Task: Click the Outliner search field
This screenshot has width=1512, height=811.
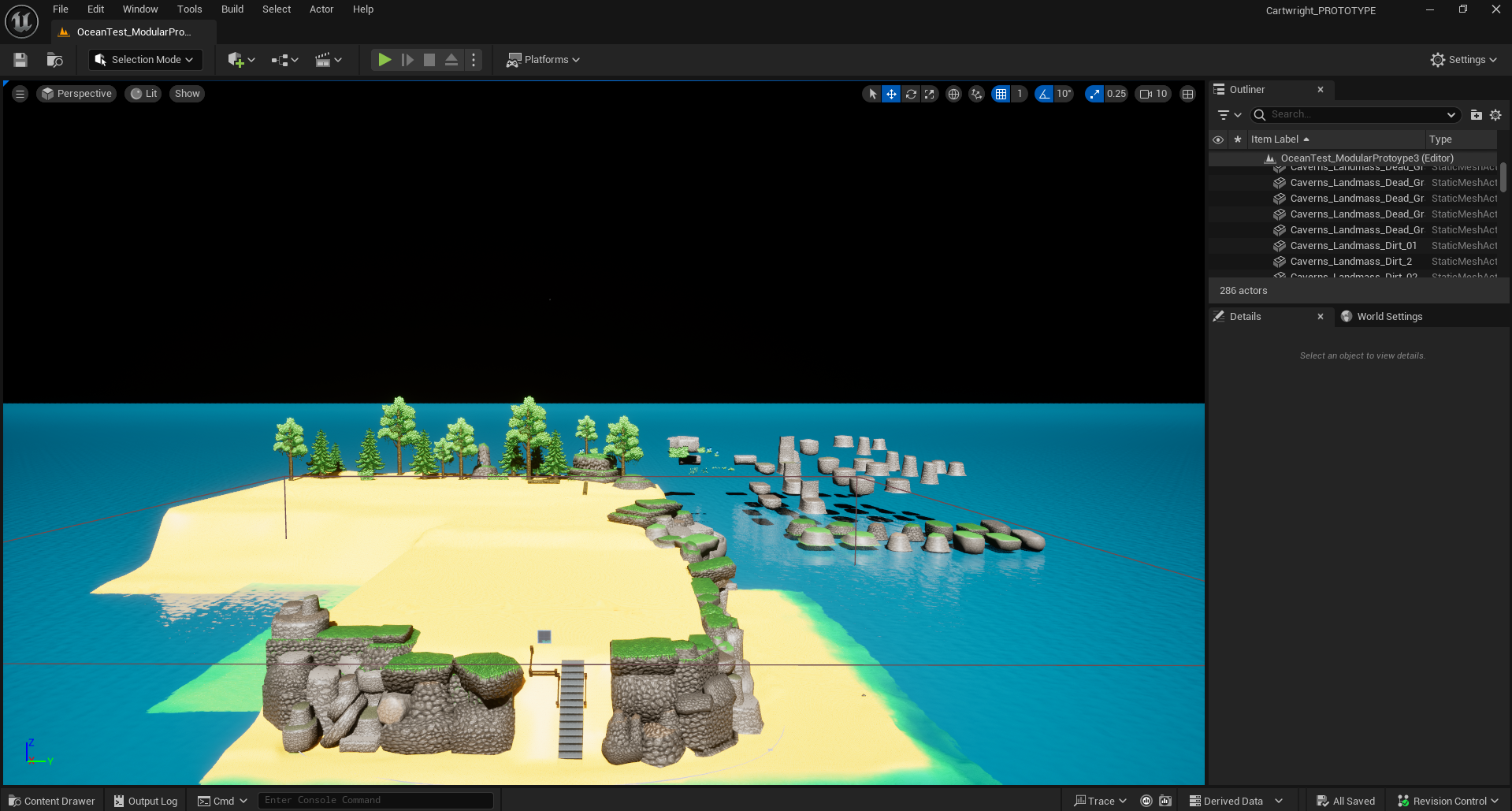Action: pos(1355,115)
